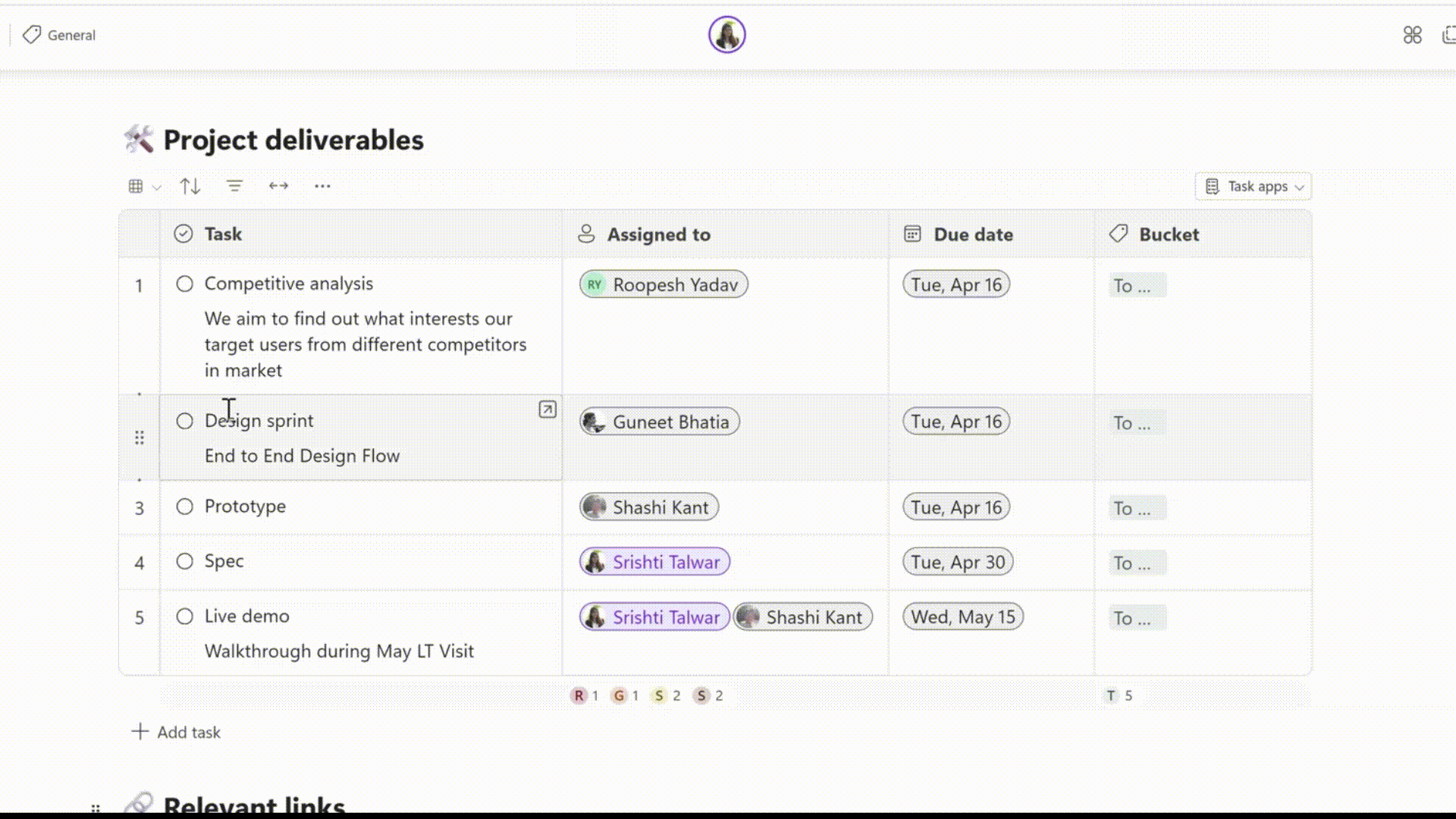Click the sort arrows icon in table toolbar
This screenshot has width=1456, height=819.
click(x=190, y=186)
